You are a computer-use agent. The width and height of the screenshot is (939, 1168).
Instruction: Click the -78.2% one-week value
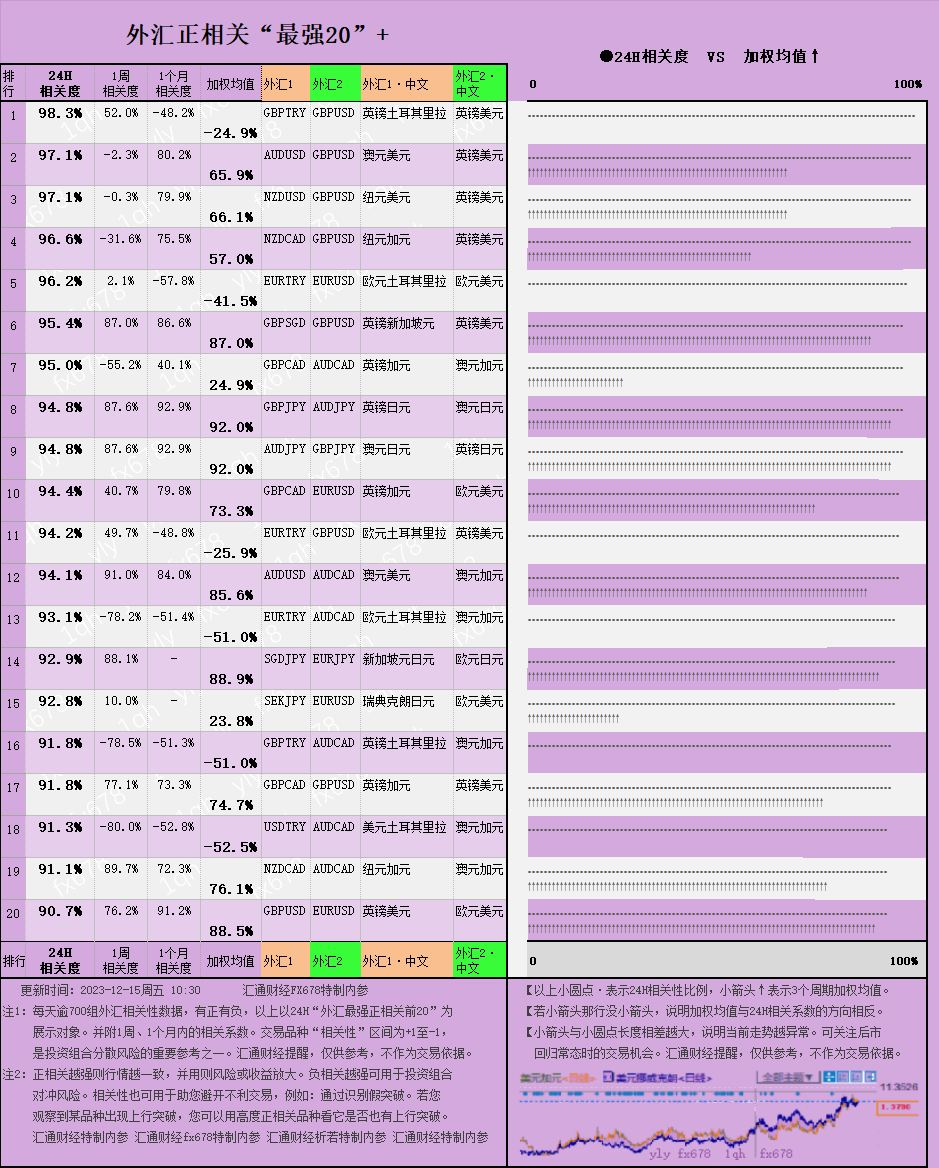point(121,617)
